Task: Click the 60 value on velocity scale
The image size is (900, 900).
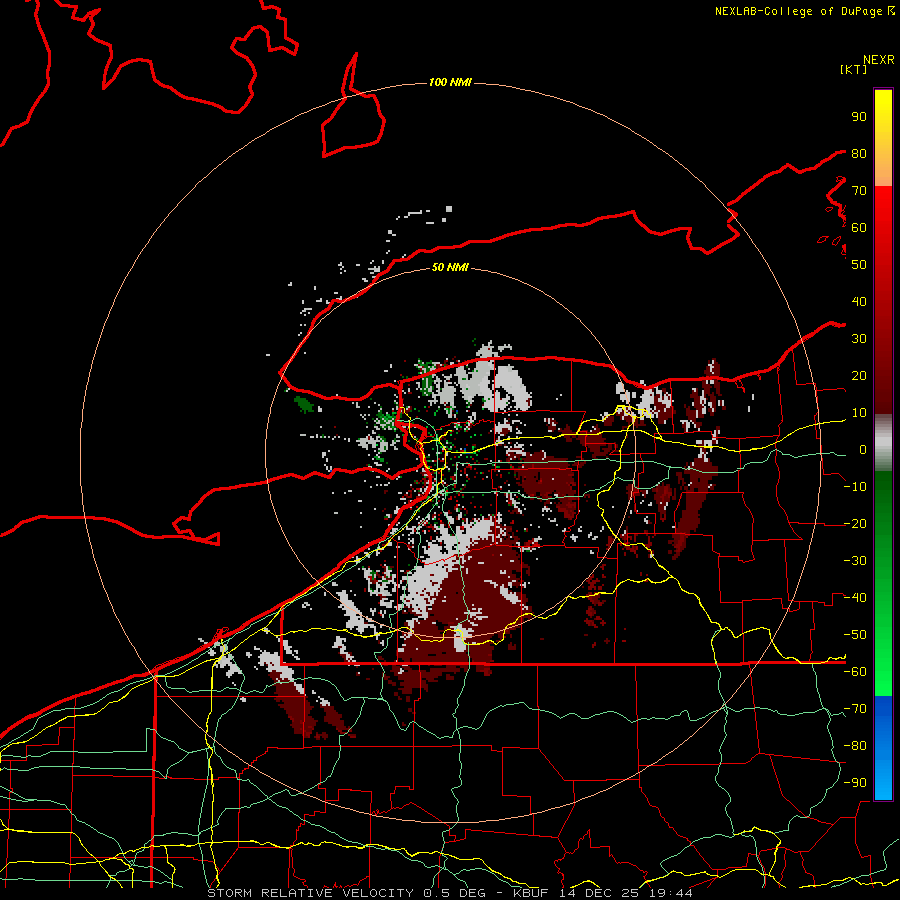Action: pos(859,227)
